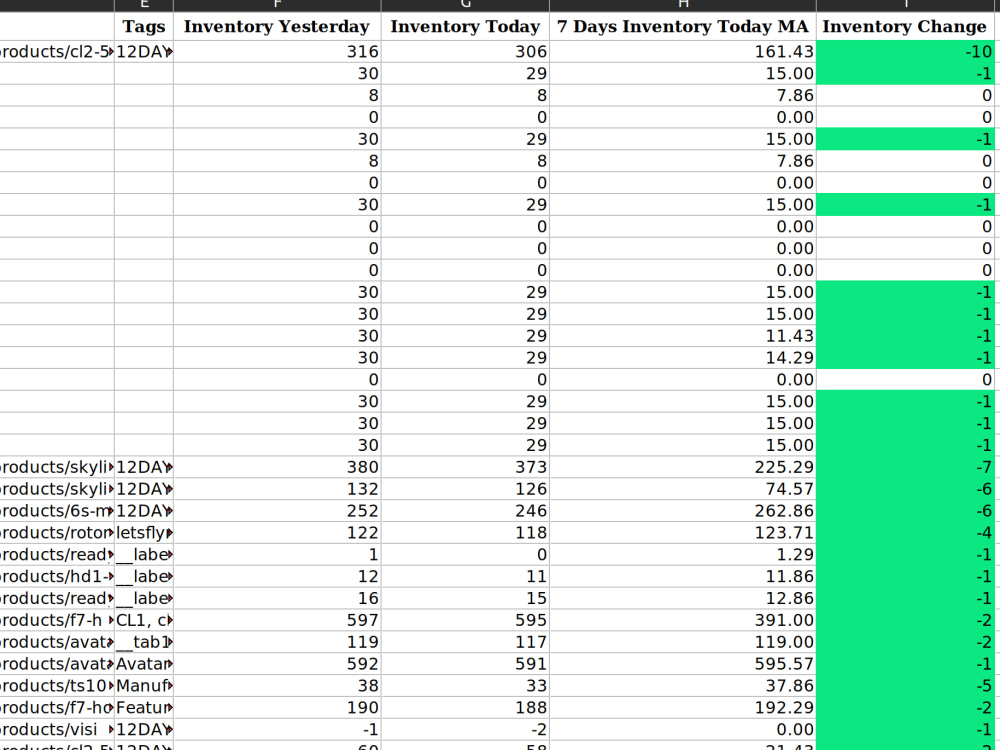Click the cell with value 380
The width and height of the screenshot is (1000, 750).
277,467
